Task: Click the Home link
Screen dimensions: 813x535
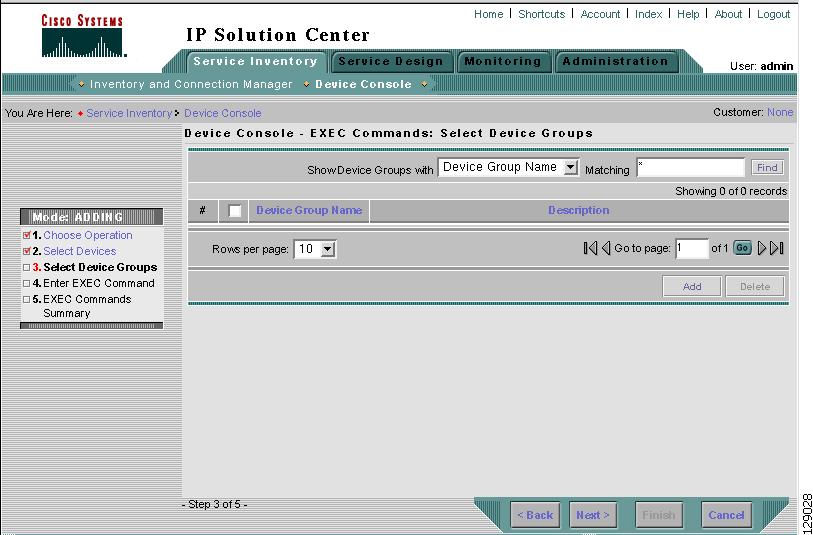Action: tap(488, 15)
